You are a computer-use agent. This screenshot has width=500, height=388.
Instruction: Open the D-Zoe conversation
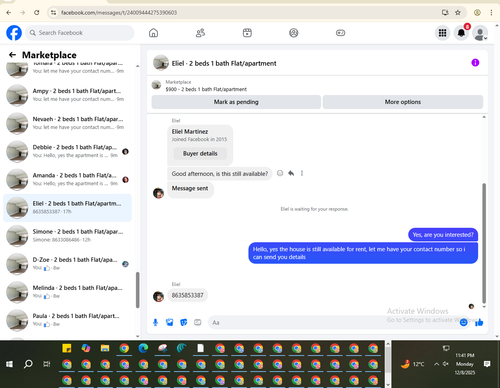point(67,264)
